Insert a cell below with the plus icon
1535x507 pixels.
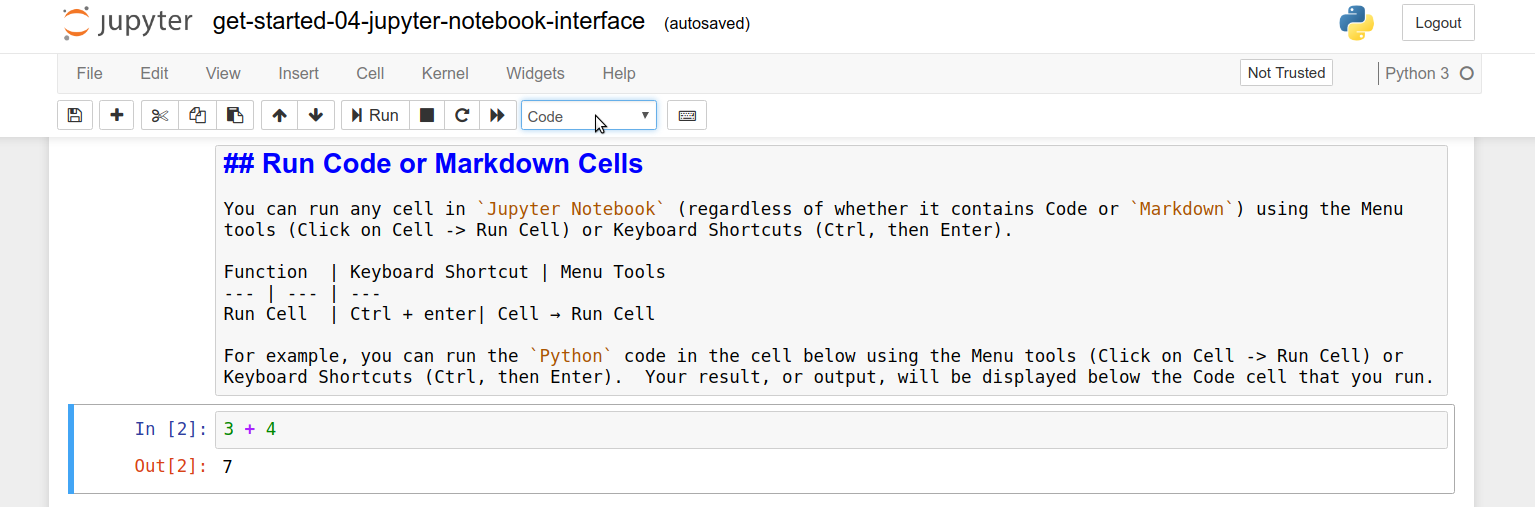pyautogui.click(x=117, y=115)
